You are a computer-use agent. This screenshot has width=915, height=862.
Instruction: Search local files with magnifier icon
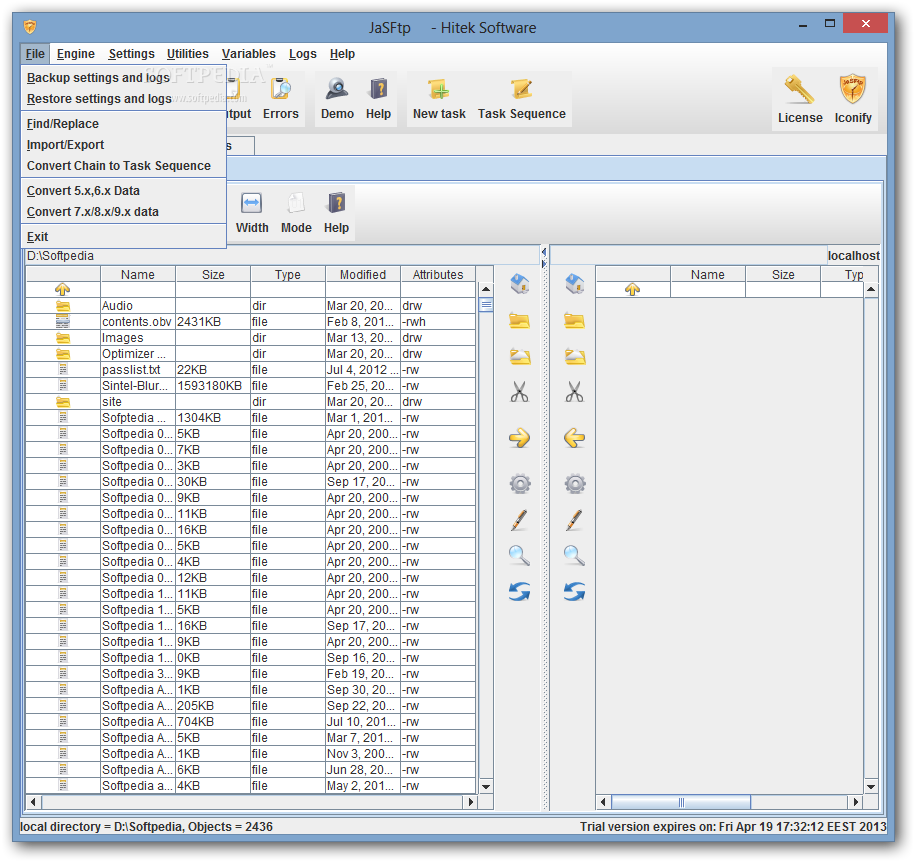519,556
